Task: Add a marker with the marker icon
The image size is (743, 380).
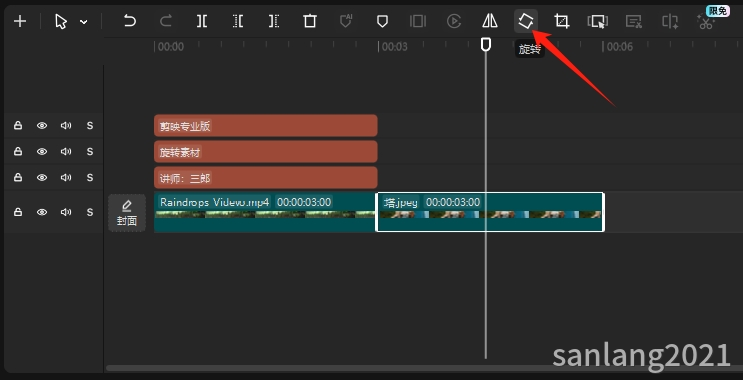Action: pyautogui.click(x=382, y=21)
